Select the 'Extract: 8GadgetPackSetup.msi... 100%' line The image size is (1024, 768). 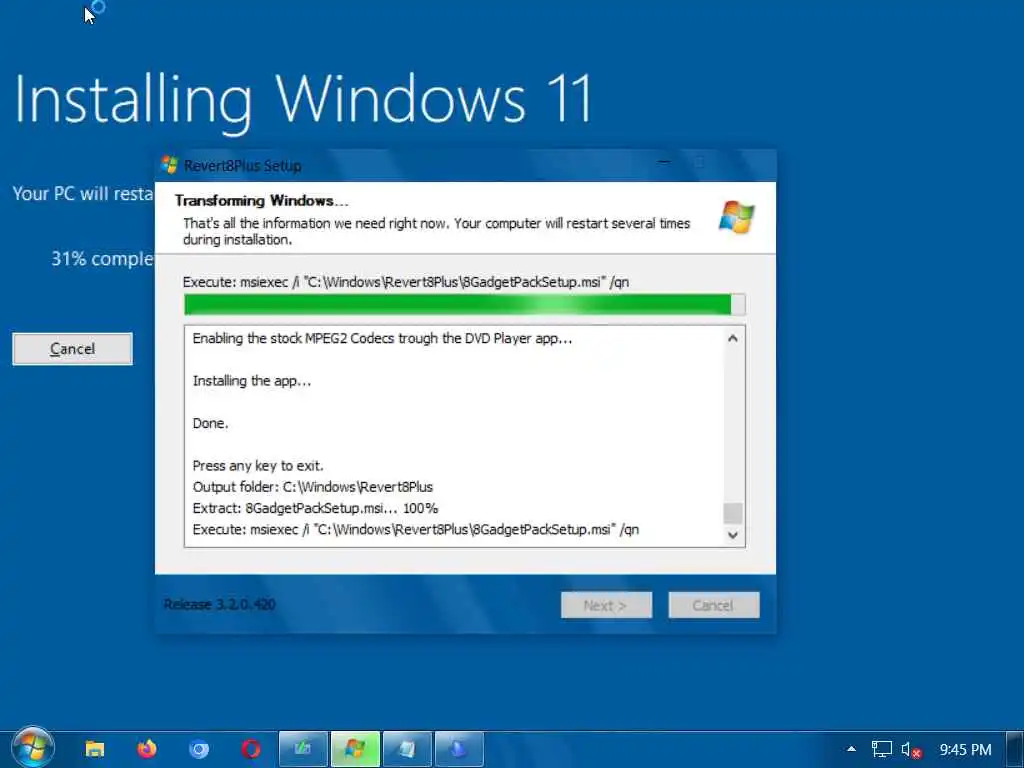[x=315, y=508]
